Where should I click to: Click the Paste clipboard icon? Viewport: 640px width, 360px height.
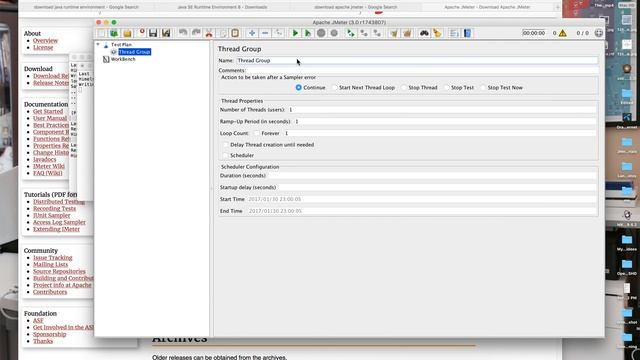(x=235, y=33)
